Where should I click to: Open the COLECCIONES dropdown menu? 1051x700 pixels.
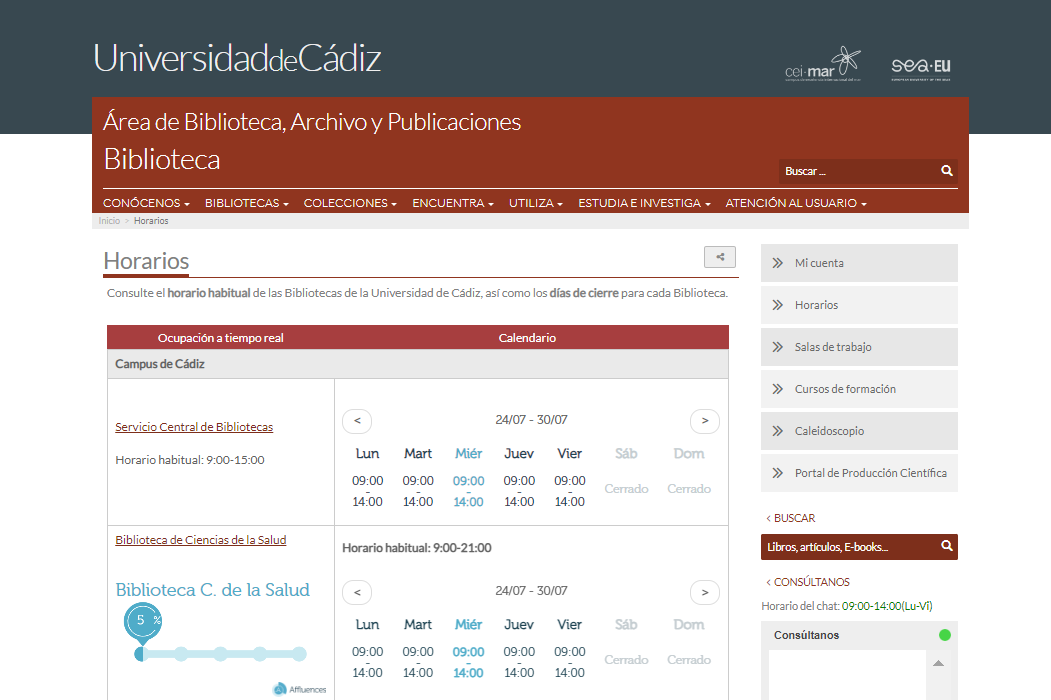tap(350, 203)
